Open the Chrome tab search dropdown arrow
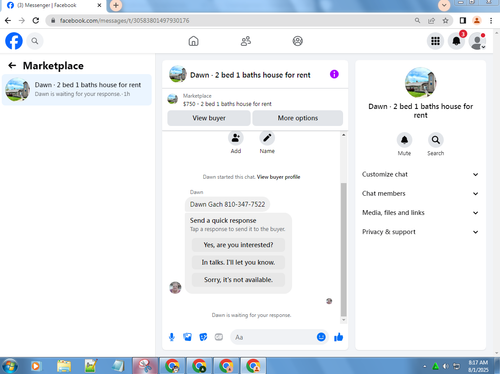 (444, 5)
